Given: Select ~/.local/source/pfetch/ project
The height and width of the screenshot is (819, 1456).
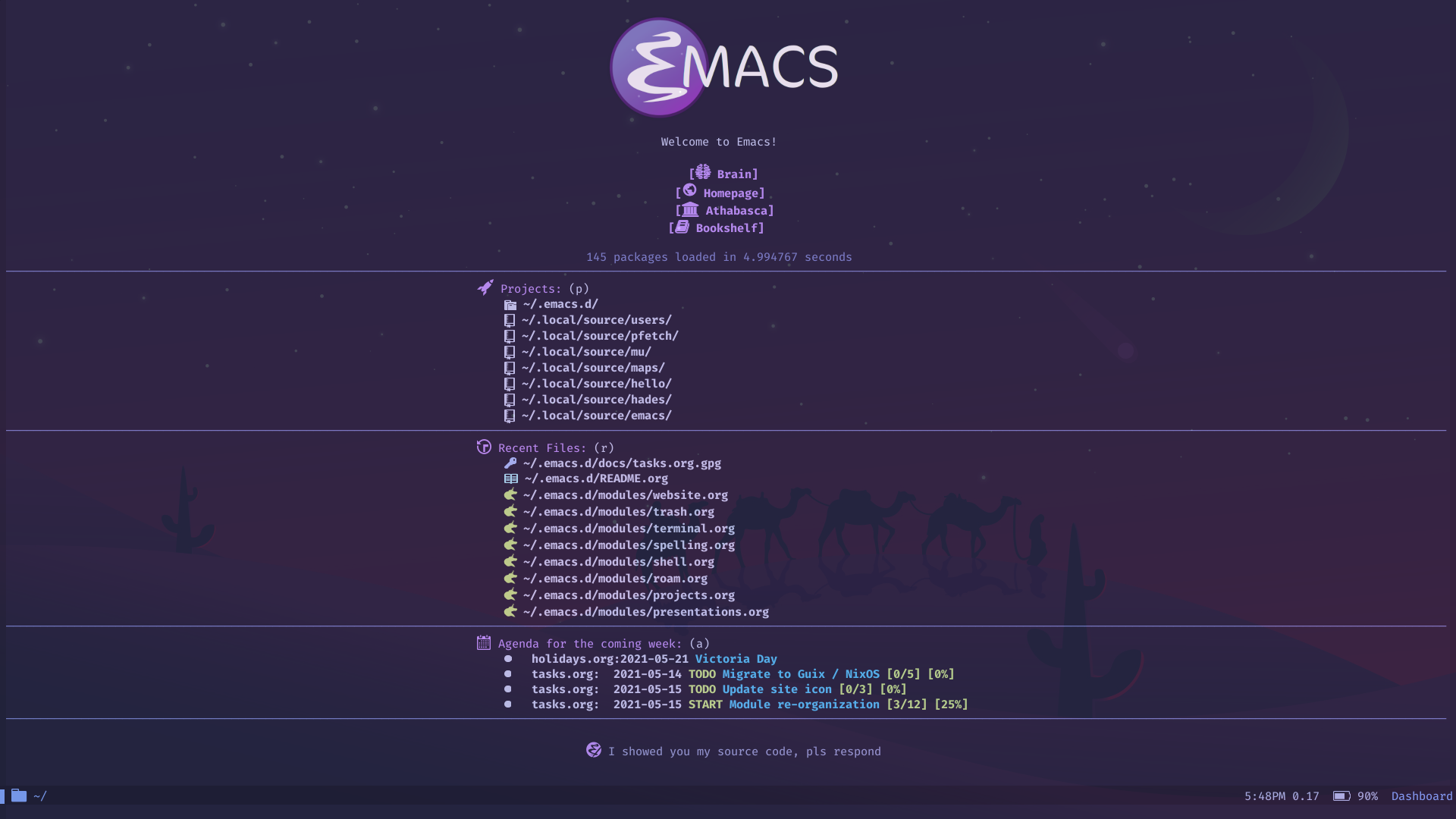Looking at the screenshot, I should pos(599,335).
